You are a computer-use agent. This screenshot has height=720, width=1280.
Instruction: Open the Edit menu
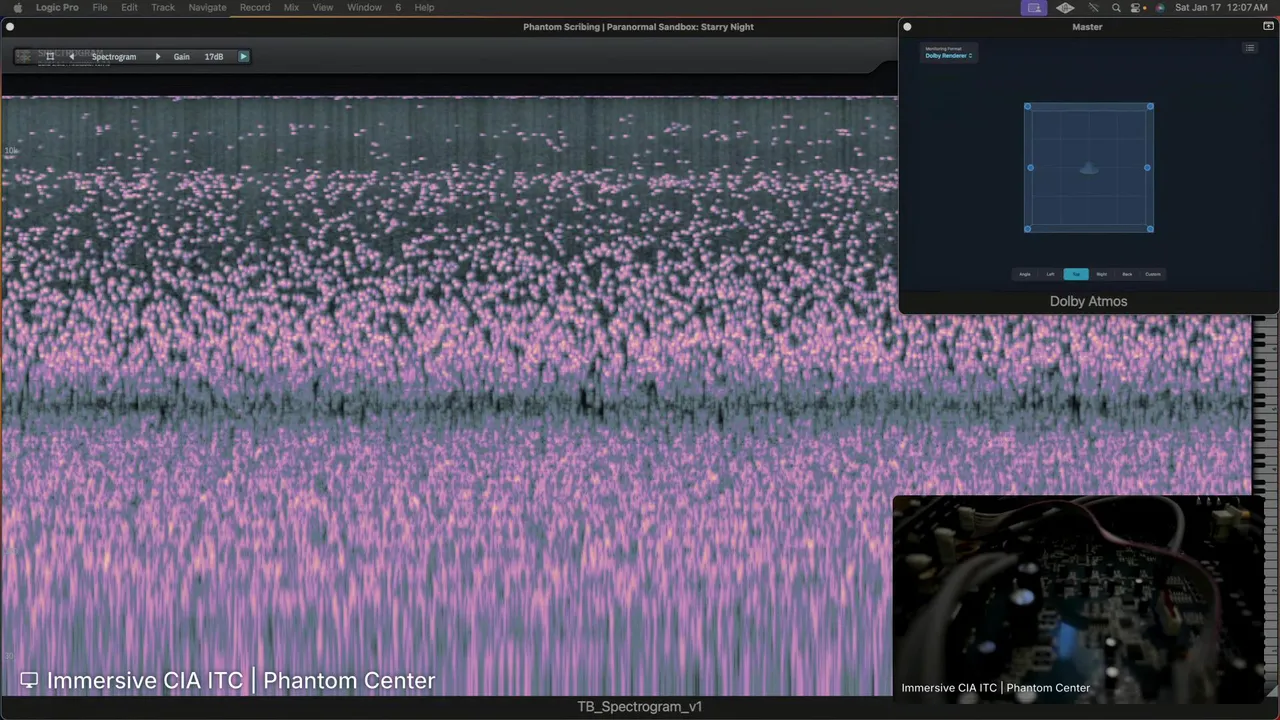(x=129, y=7)
